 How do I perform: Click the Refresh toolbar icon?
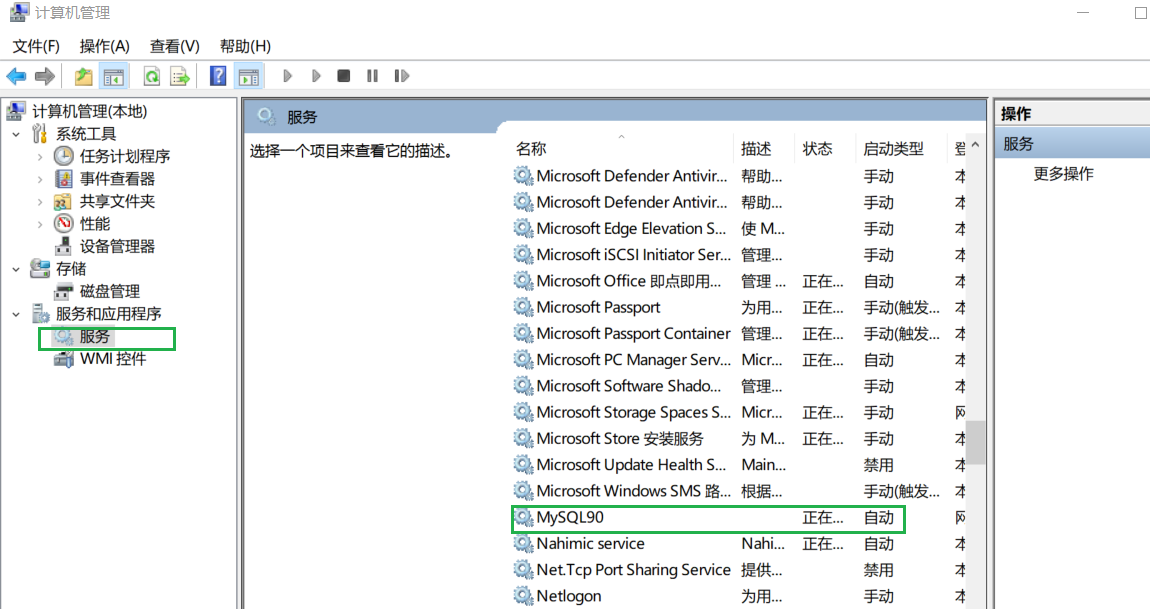(152, 76)
